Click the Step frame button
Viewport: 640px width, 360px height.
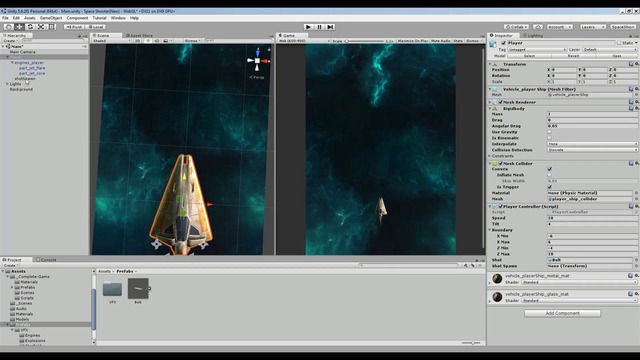(330, 27)
